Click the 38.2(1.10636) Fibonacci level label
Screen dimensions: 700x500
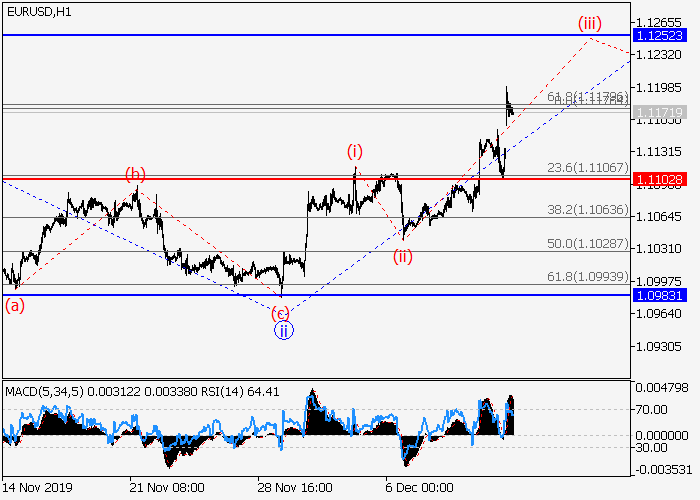[585, 209]
